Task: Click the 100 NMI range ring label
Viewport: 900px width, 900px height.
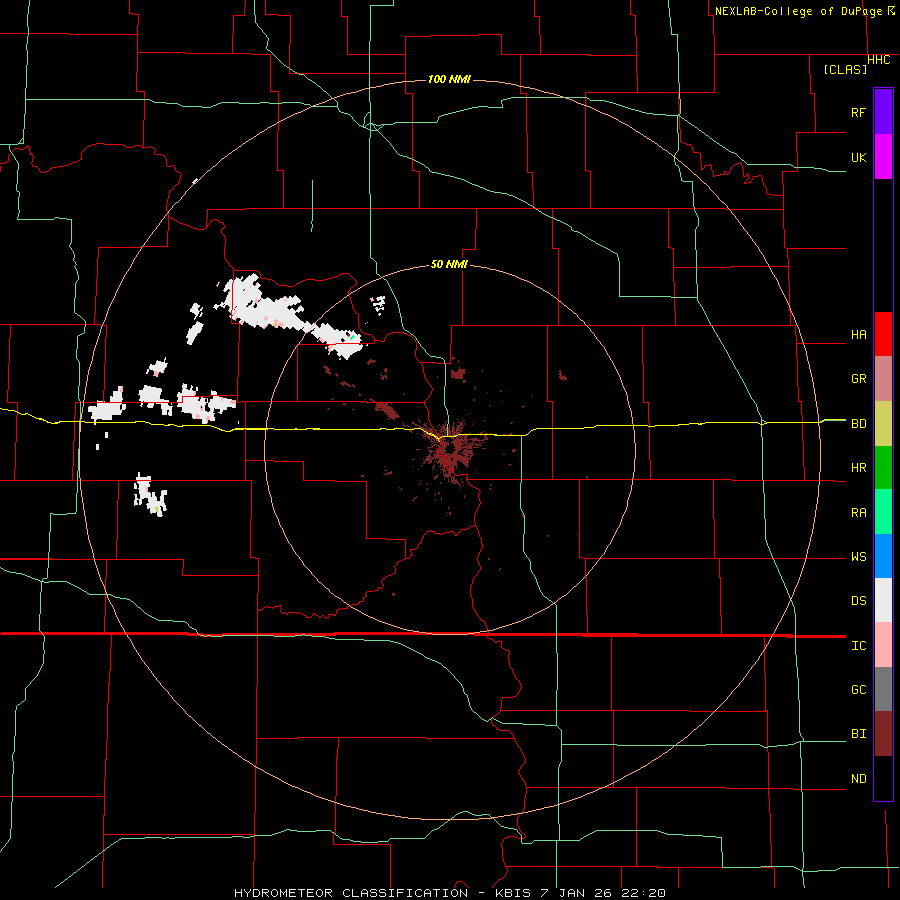Action: tap(449, 79)
